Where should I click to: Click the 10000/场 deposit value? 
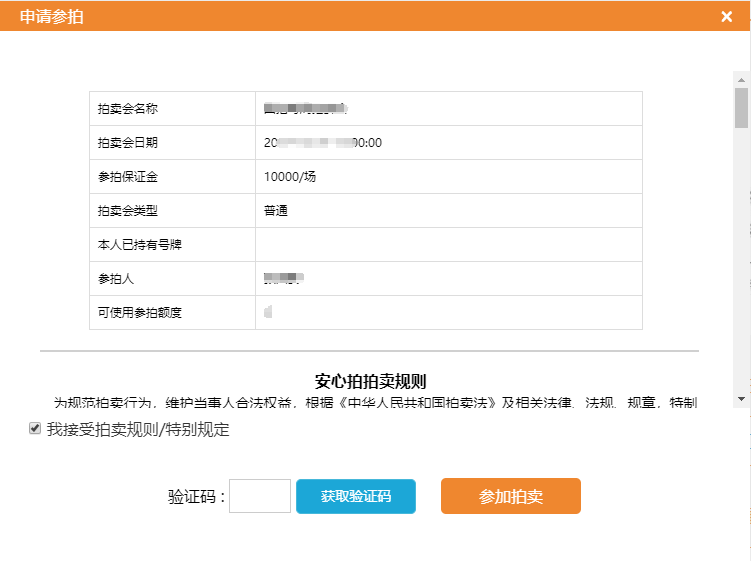click(291, 176)
